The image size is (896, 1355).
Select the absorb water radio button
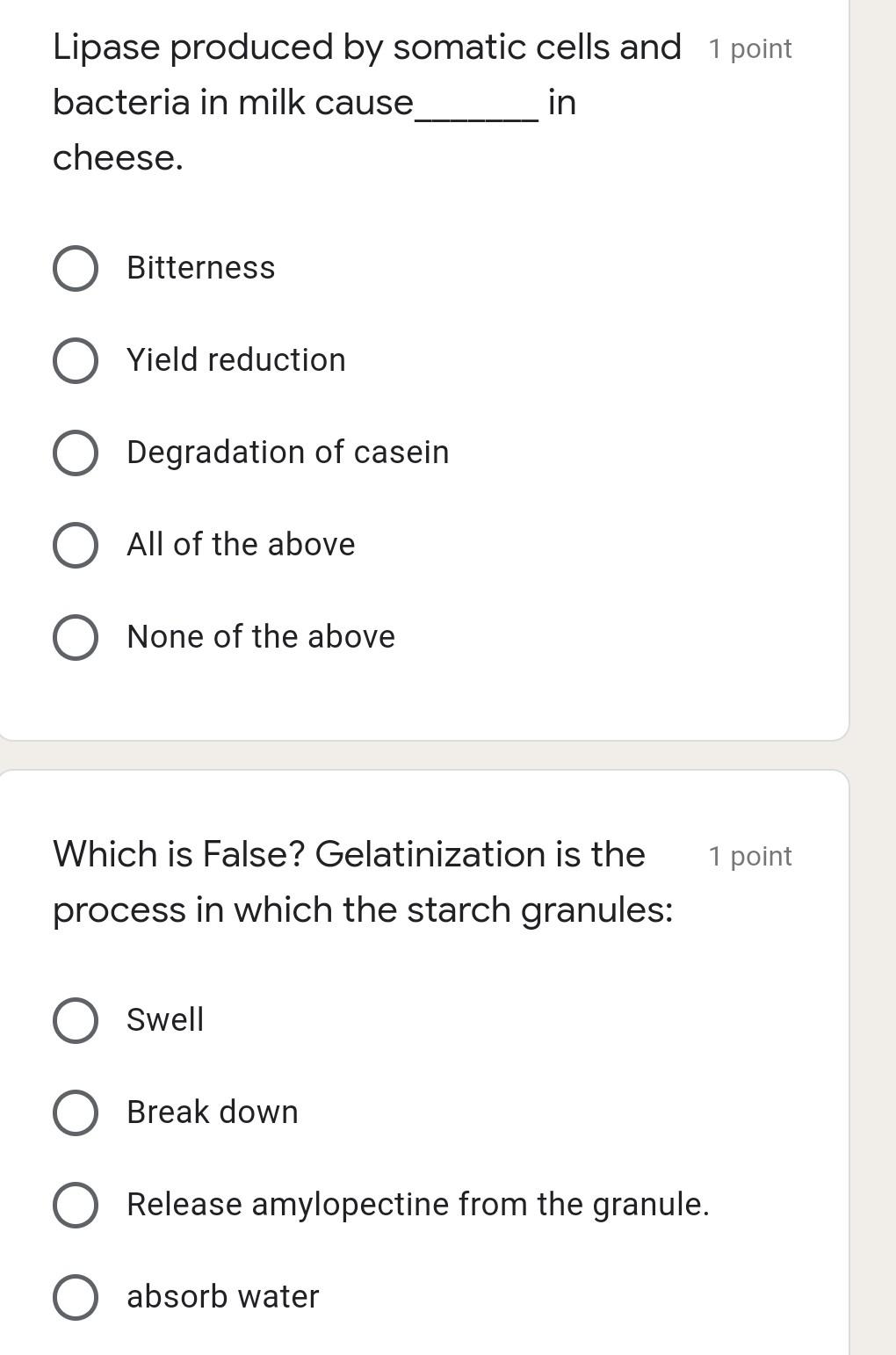point(76,1297)
